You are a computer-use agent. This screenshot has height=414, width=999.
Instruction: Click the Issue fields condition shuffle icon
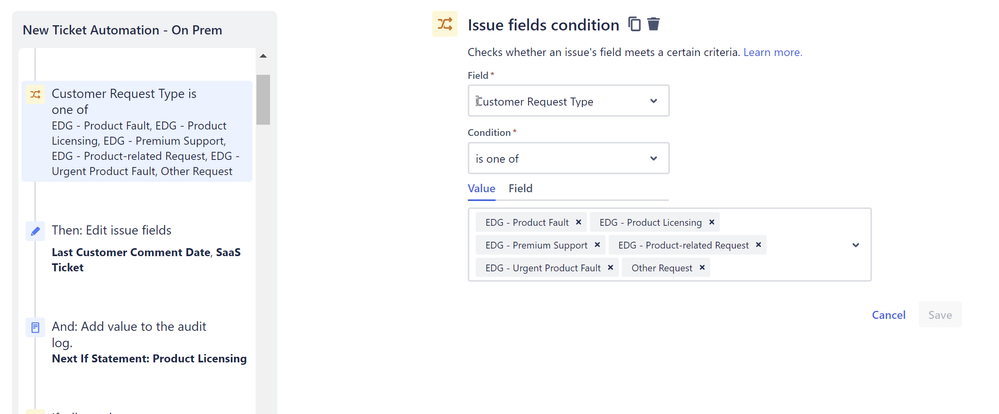point(445,25)
